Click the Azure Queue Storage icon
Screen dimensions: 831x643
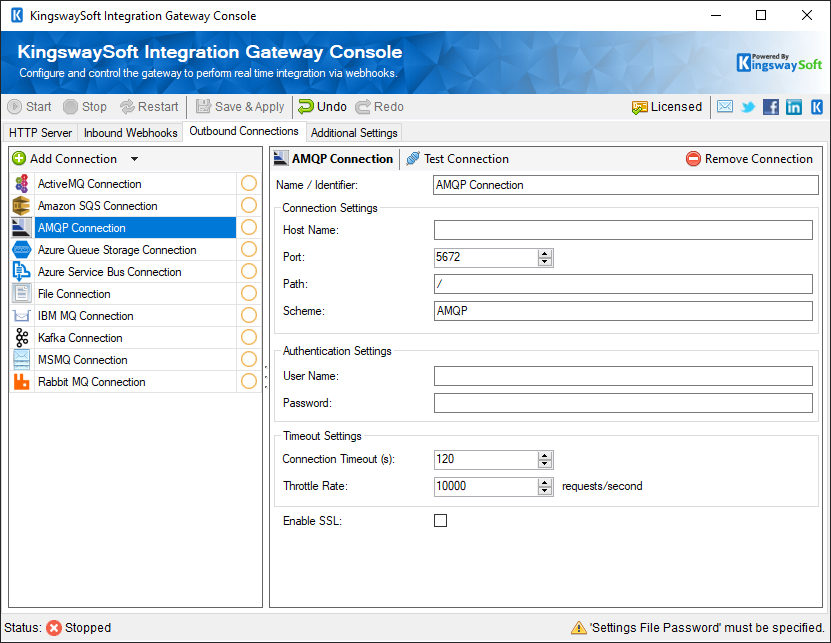[22, 250]
